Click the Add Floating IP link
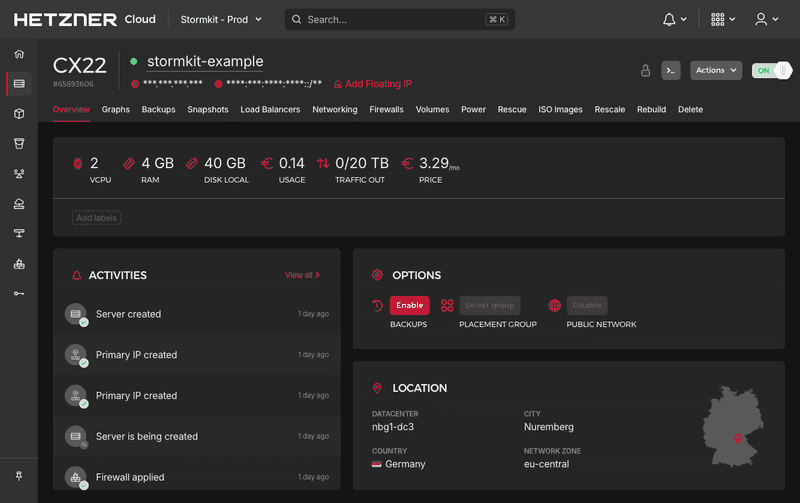Viewport: 800px width, 503px height. pyautogui.click(x=372, y=84)
